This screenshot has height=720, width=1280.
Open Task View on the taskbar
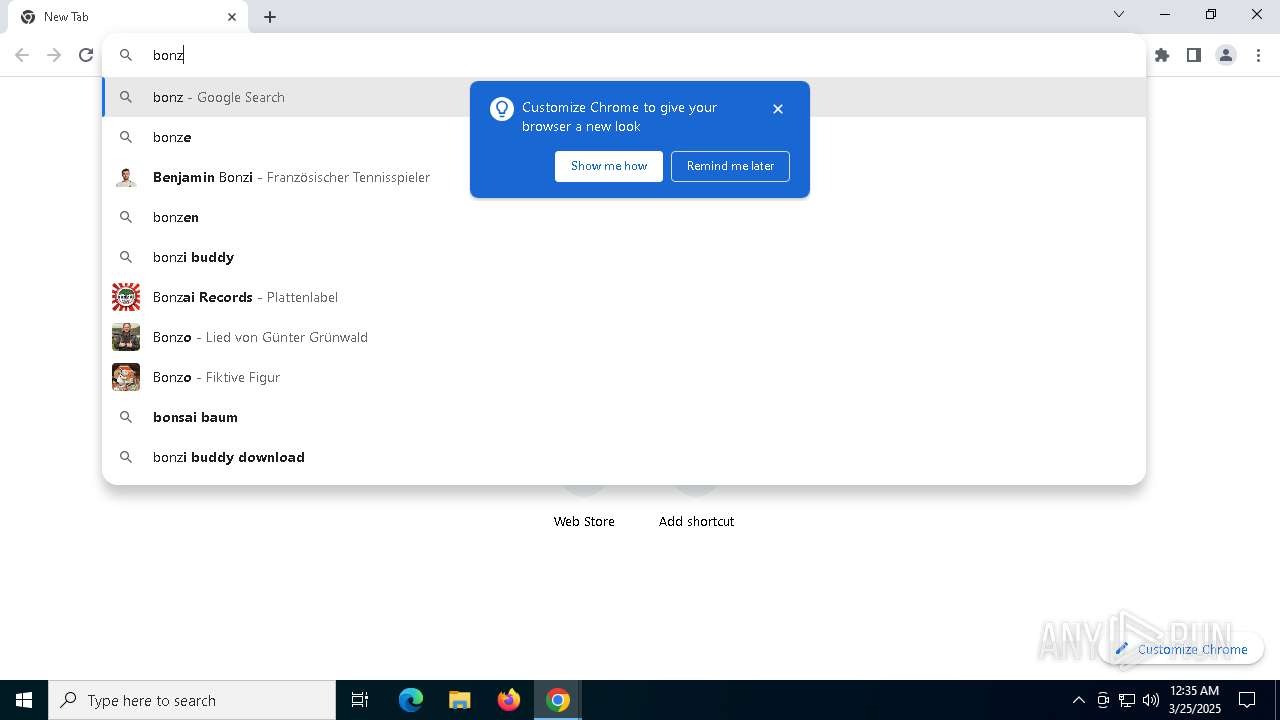pos(360,700)
